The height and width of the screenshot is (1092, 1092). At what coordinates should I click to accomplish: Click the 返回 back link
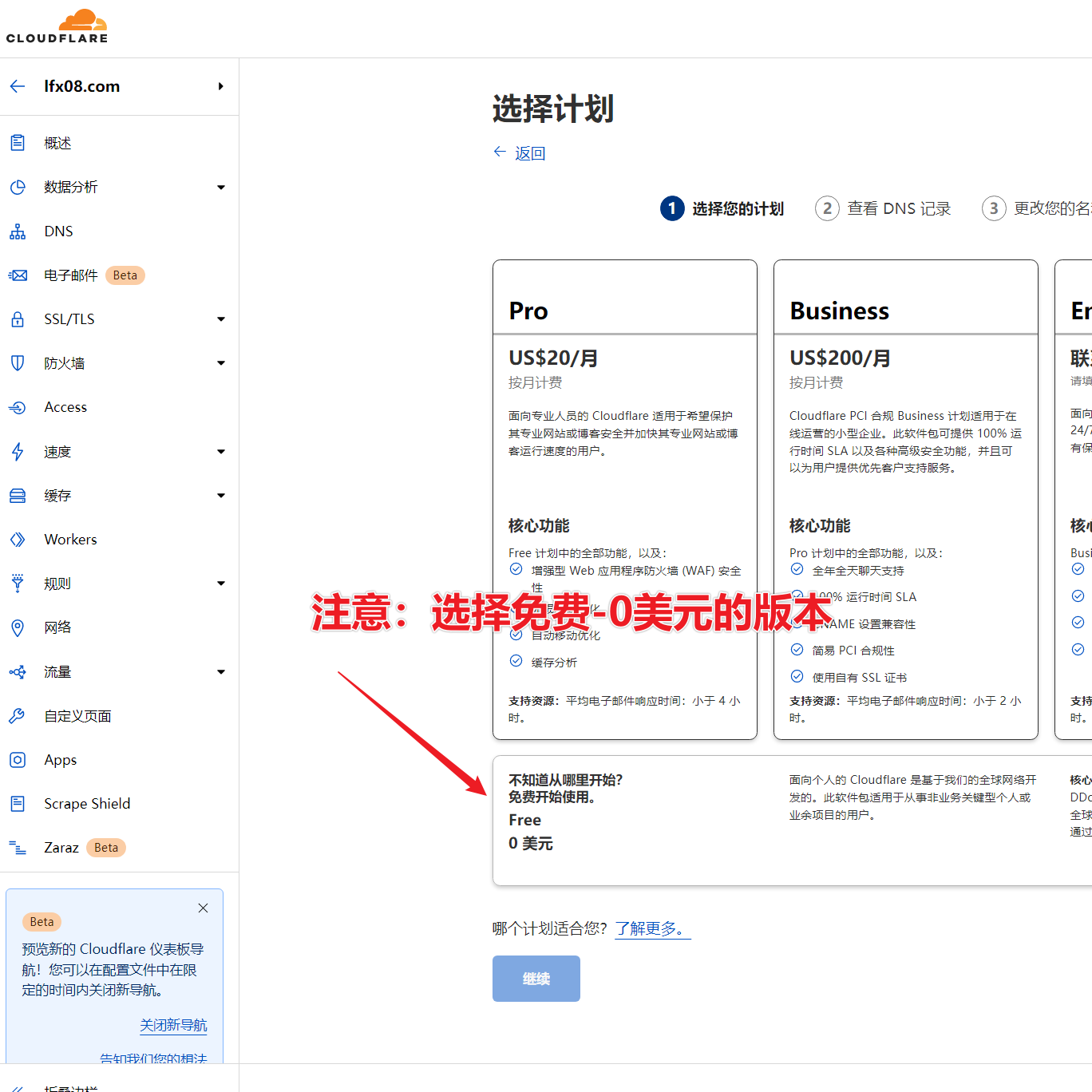coord(520,153)
